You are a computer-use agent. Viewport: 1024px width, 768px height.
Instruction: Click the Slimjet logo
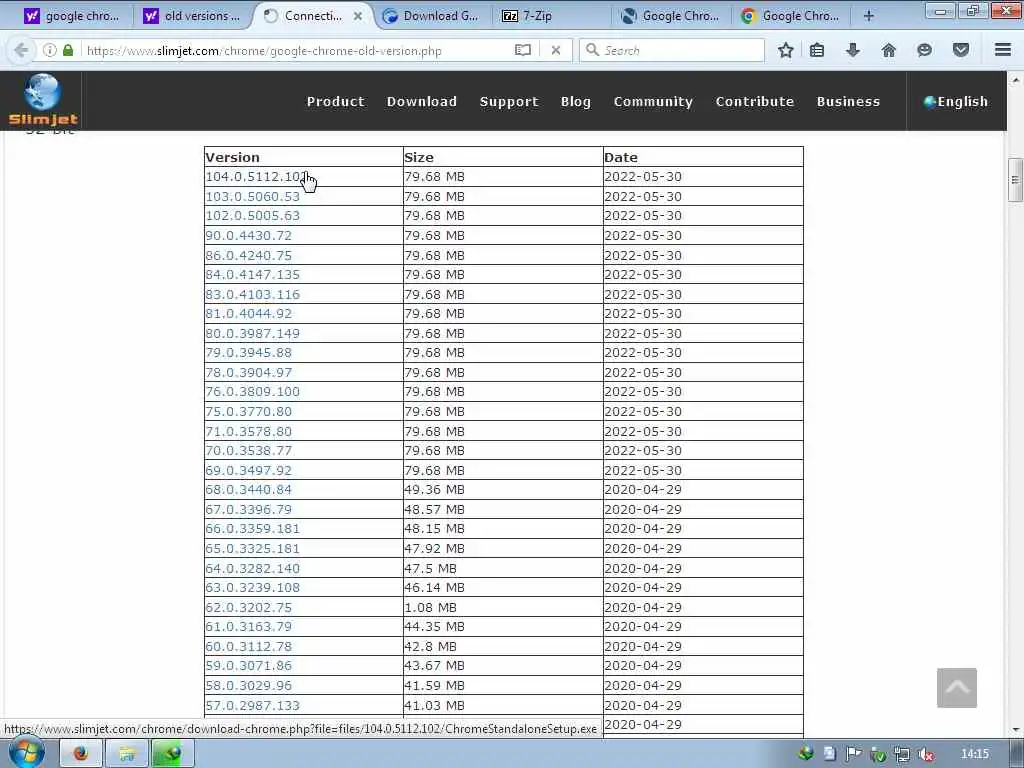42,100
